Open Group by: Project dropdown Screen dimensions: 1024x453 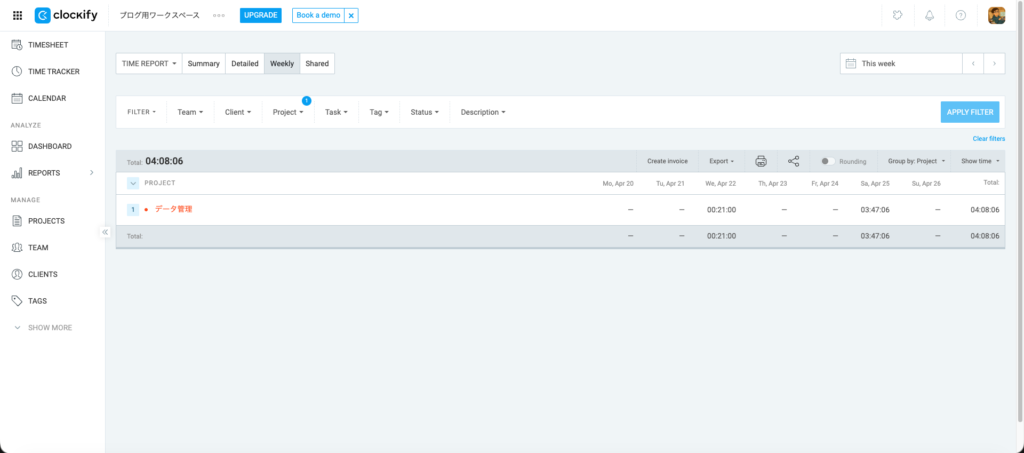pyautogui.click(x=915, y=161)
